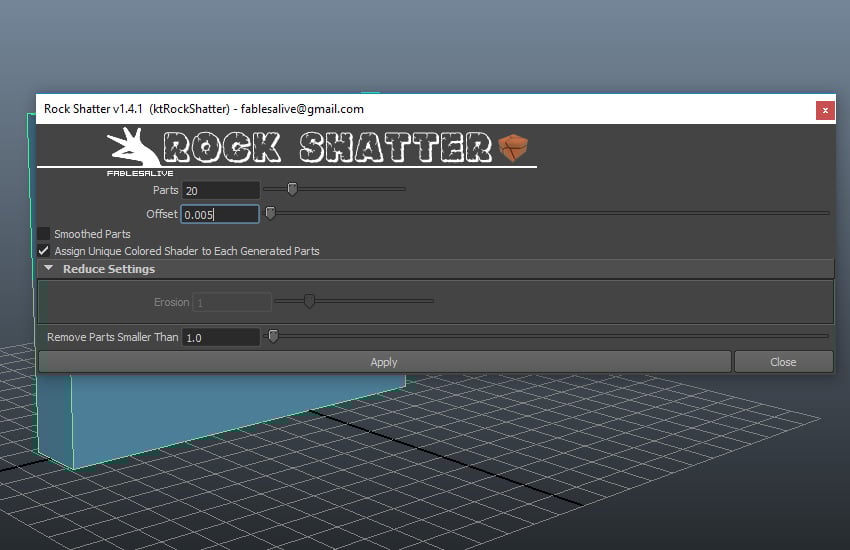Click the Offset slider handle
The width and height of the screenshot is (850, 550).
tap(270, 213)
